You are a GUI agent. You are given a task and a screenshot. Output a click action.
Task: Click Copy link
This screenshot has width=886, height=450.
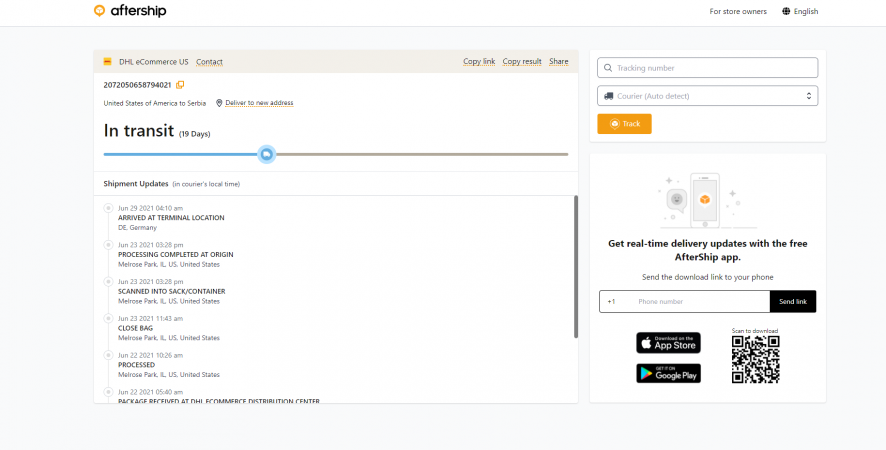tap(479, 62)
